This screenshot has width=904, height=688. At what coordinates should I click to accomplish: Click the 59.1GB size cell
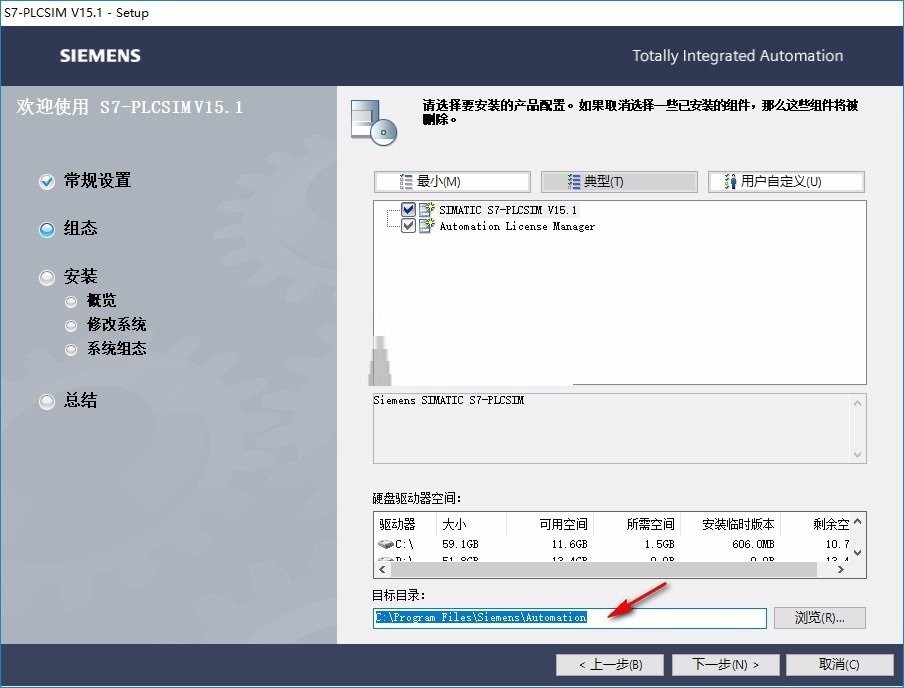pyautogui.click(x=460, y=544)
